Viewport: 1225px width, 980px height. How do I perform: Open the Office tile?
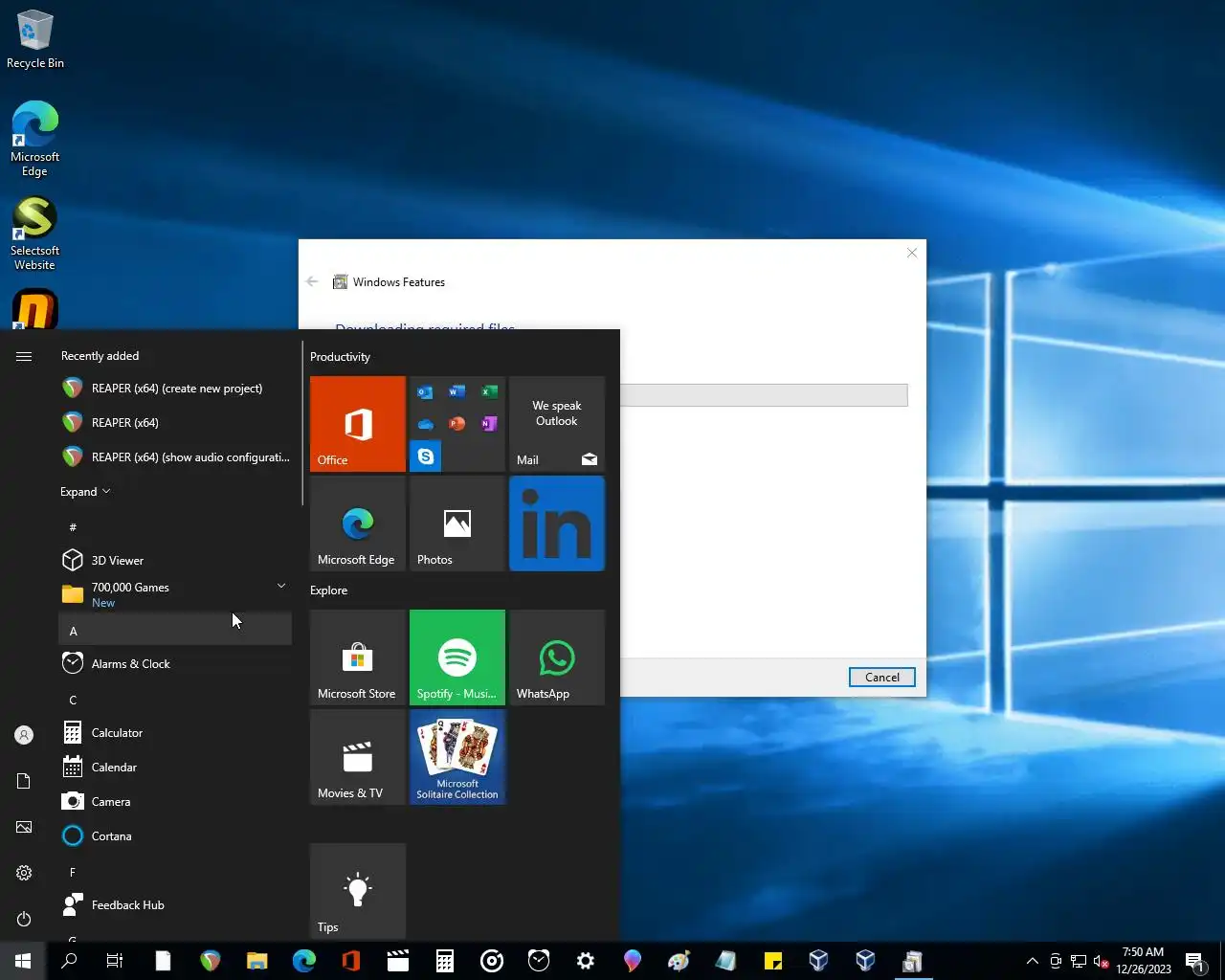tap(358, 424)
